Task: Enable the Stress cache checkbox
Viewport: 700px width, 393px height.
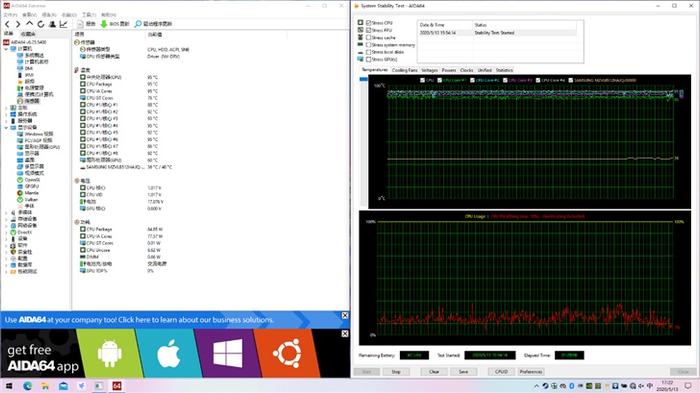Action: click(x=368, y=38)
